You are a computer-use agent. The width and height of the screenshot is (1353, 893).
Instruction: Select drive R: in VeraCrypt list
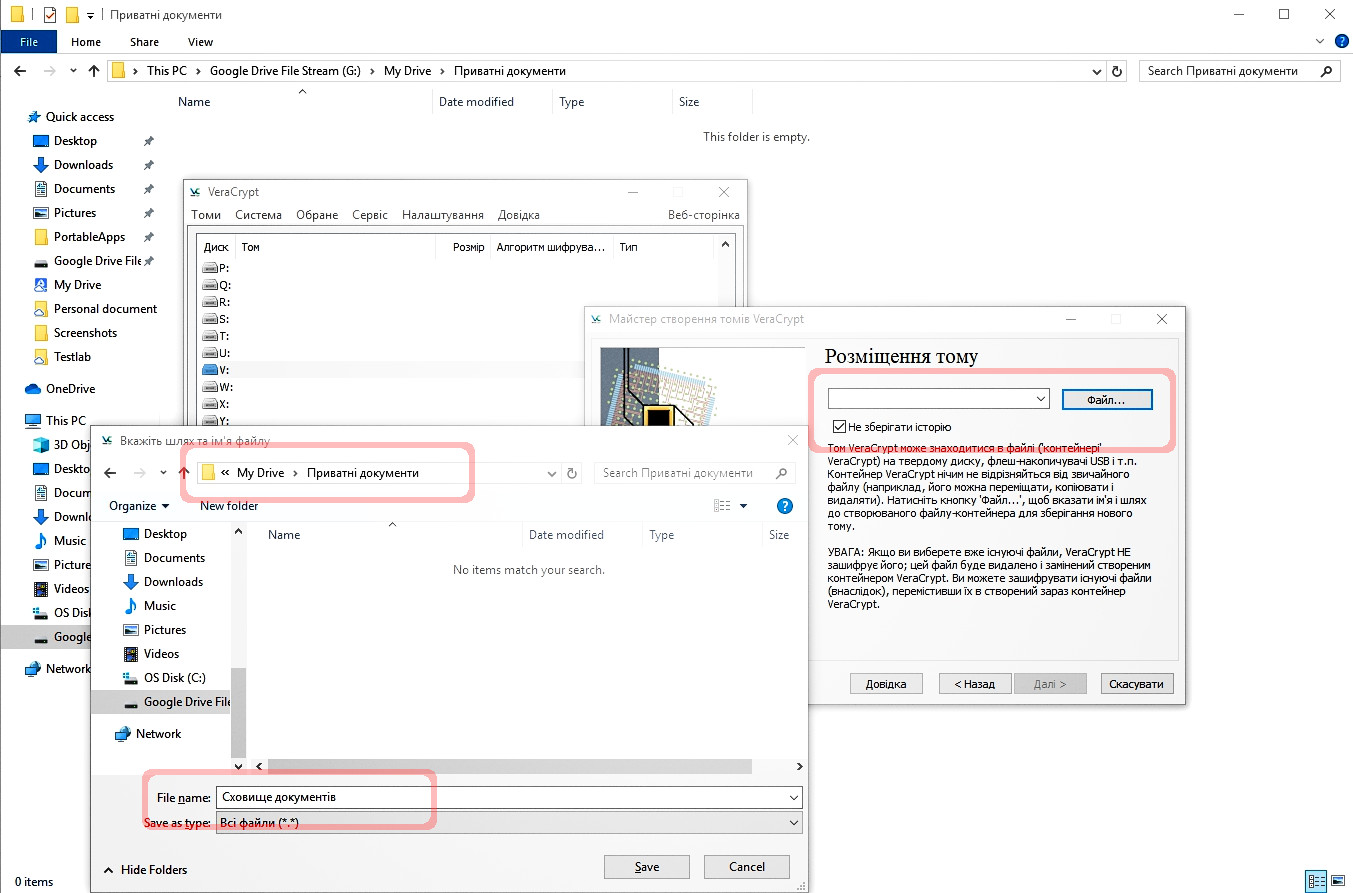pos(216,302)
